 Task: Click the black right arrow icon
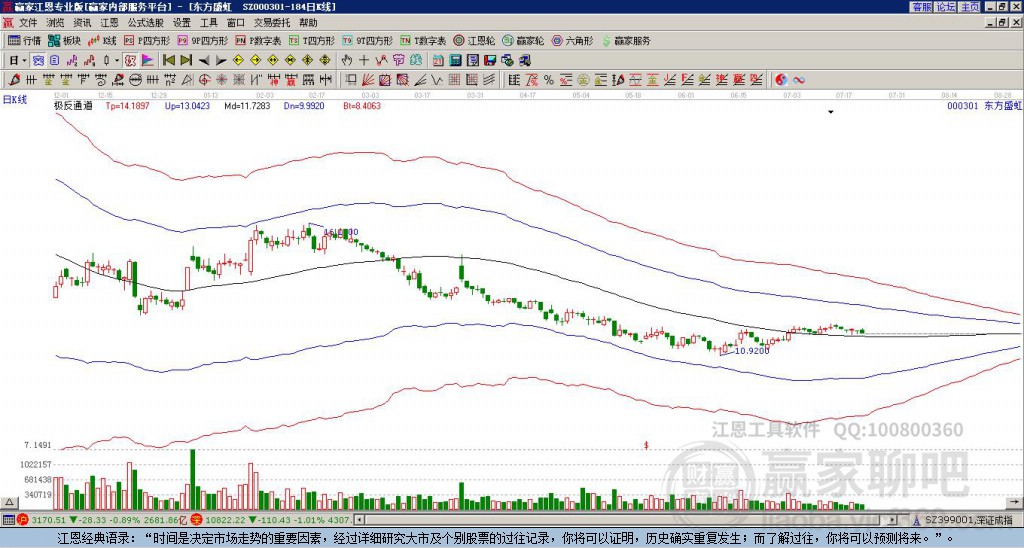coord(221,61)
